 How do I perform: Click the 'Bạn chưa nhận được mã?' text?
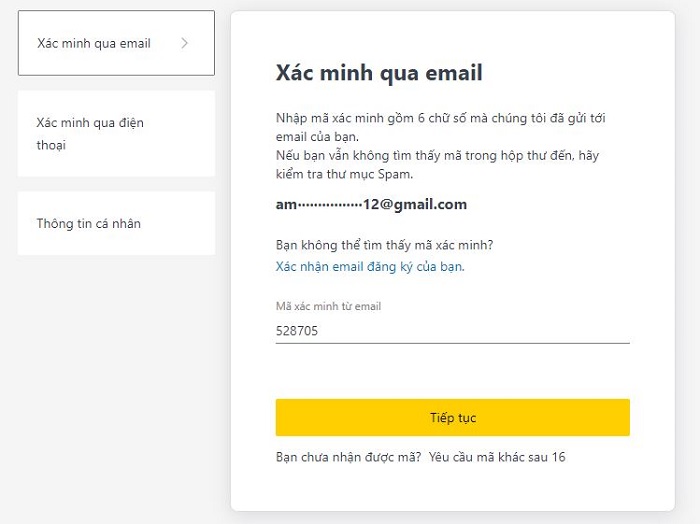348,457
